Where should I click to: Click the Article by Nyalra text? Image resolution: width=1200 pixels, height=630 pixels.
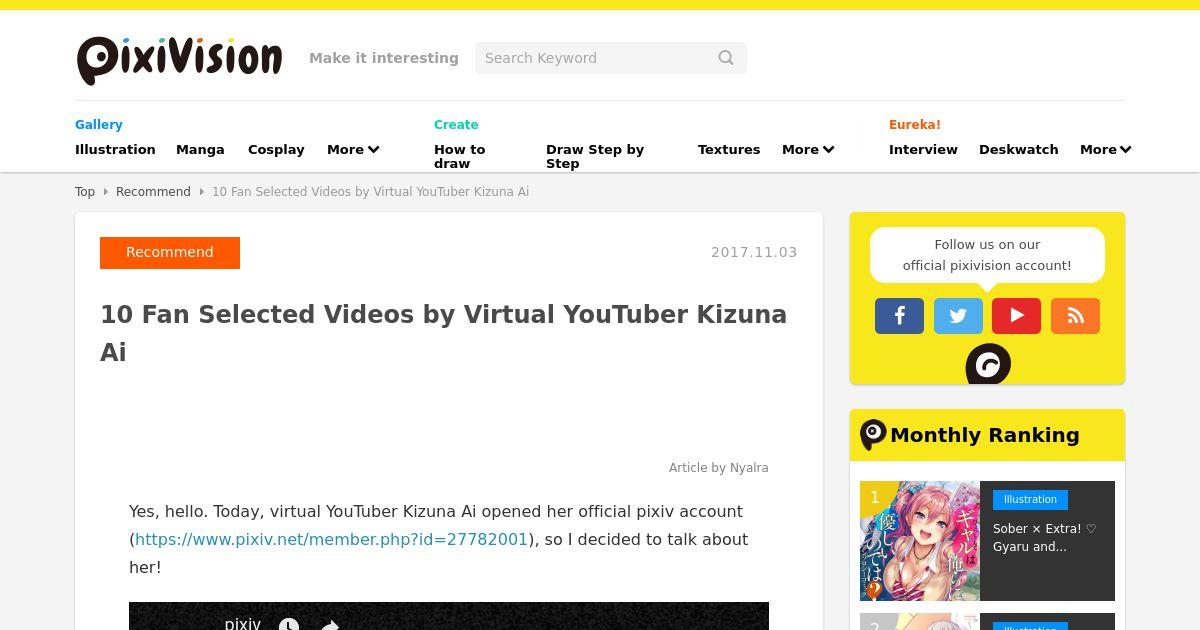pyautogui.click(x=719, y=467)
